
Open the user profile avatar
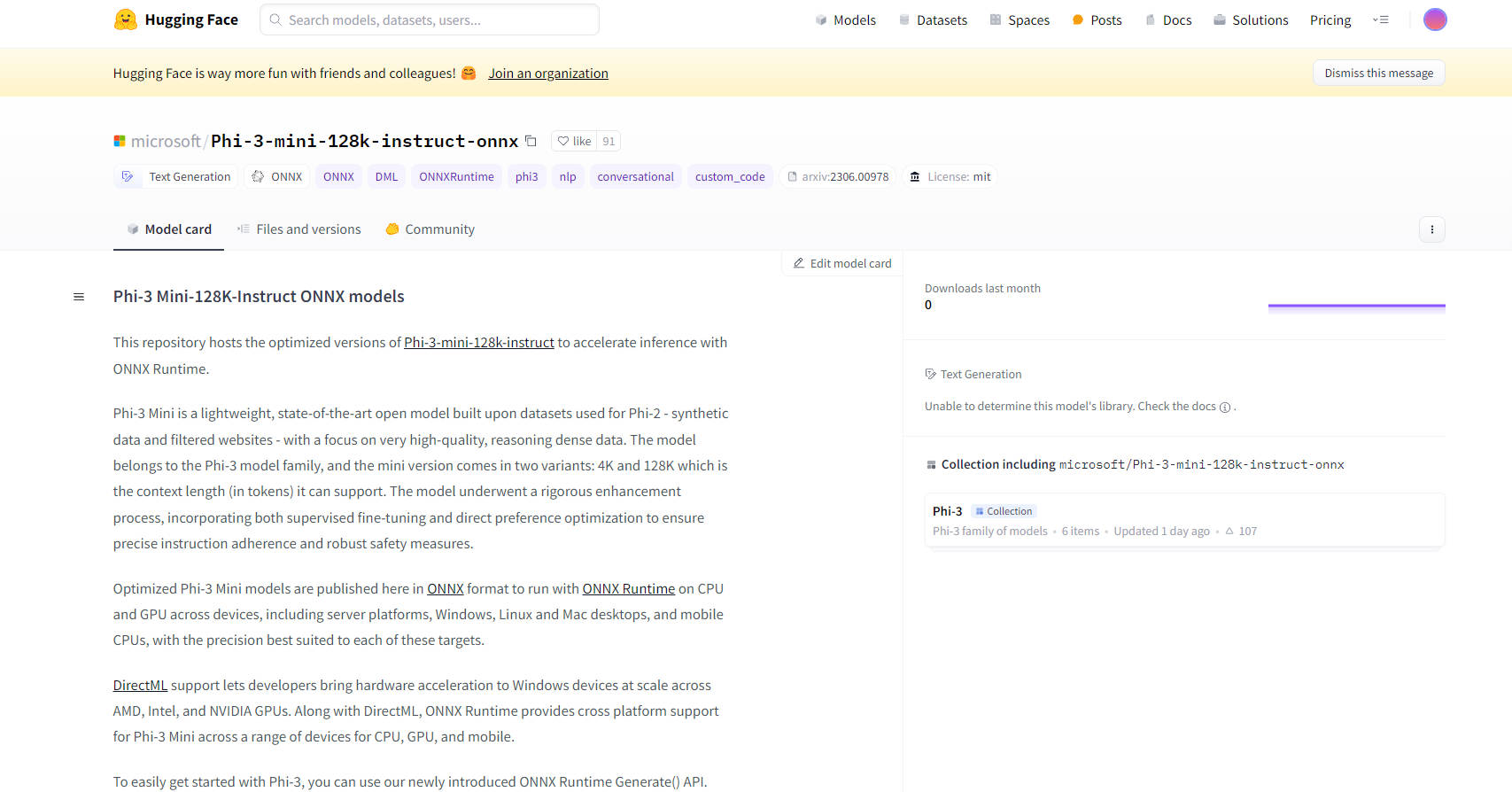[1434, 19]
